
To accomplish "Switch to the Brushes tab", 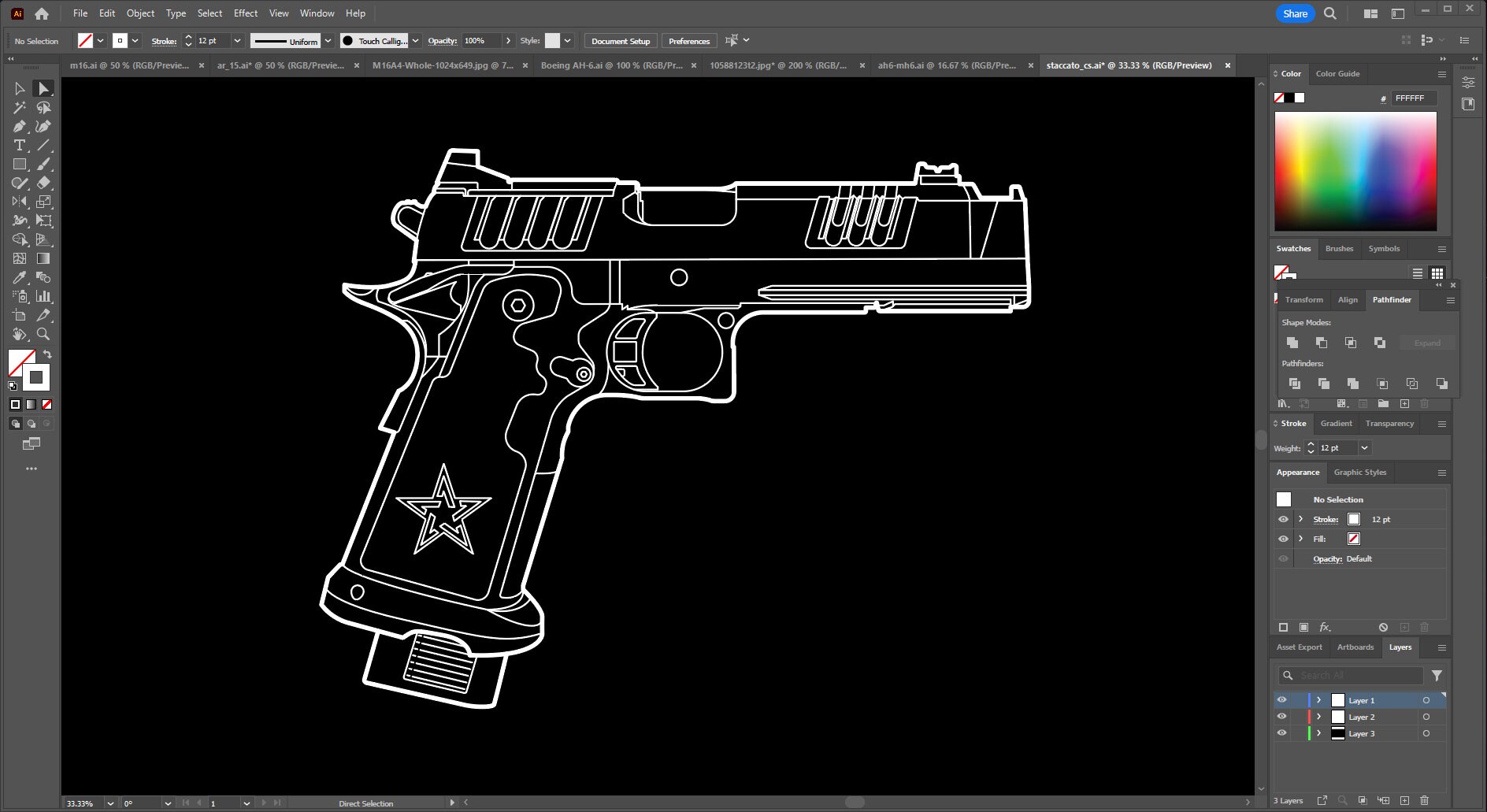I will coord(1339,249).
